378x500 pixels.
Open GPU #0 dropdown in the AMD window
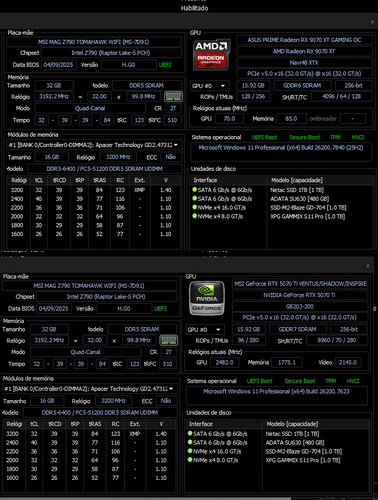click(x=210, y=86)
